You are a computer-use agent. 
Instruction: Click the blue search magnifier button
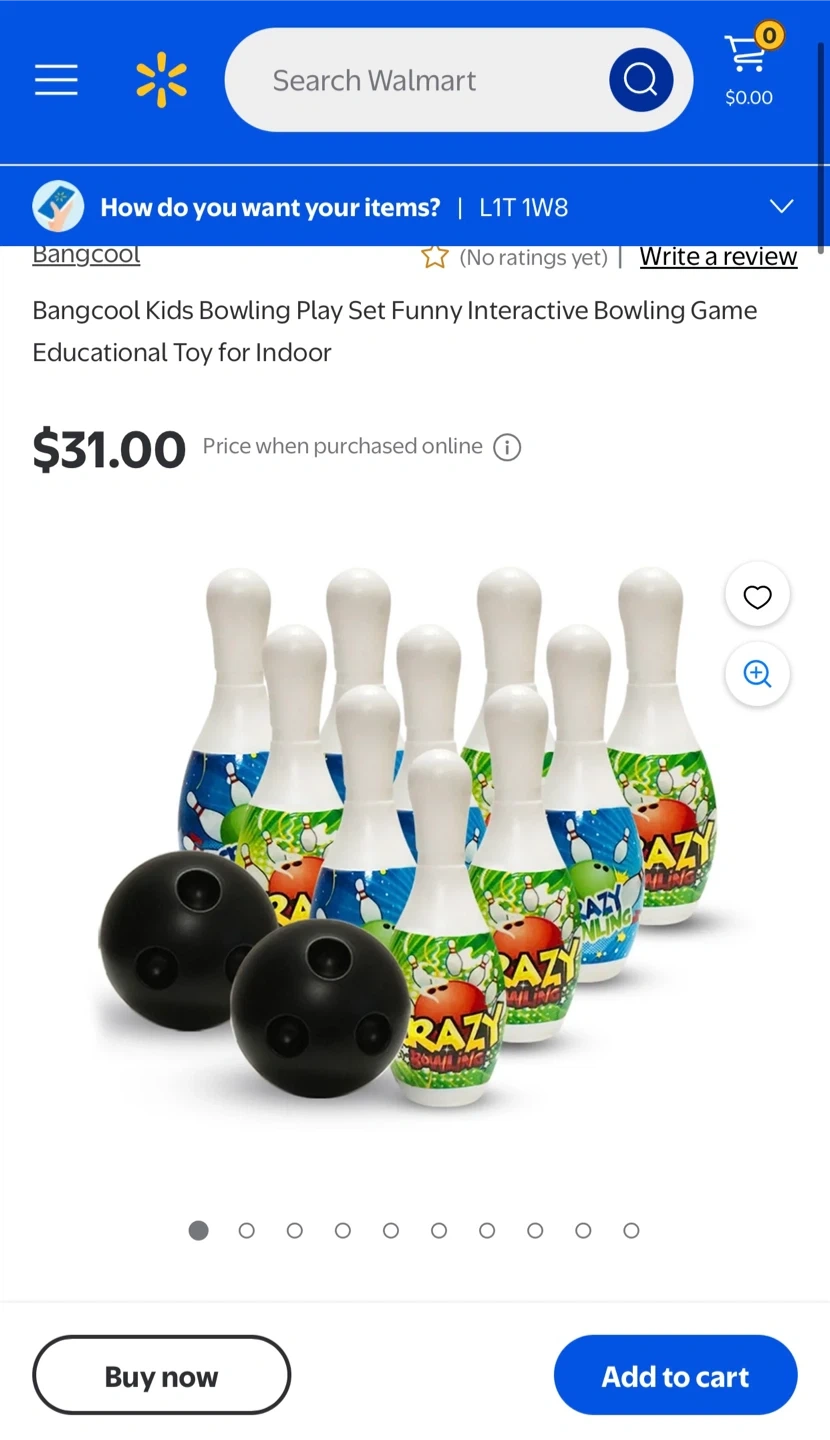641,80
